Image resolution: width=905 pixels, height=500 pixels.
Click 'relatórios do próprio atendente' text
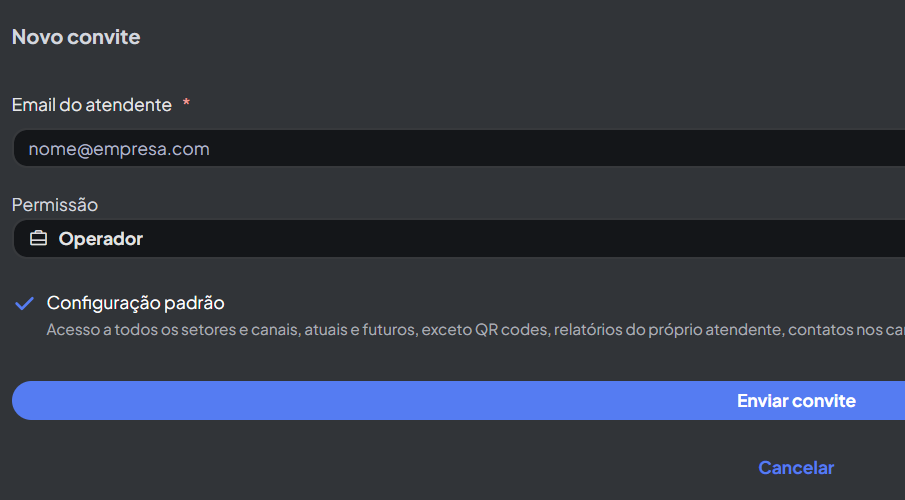pos(670,329)
